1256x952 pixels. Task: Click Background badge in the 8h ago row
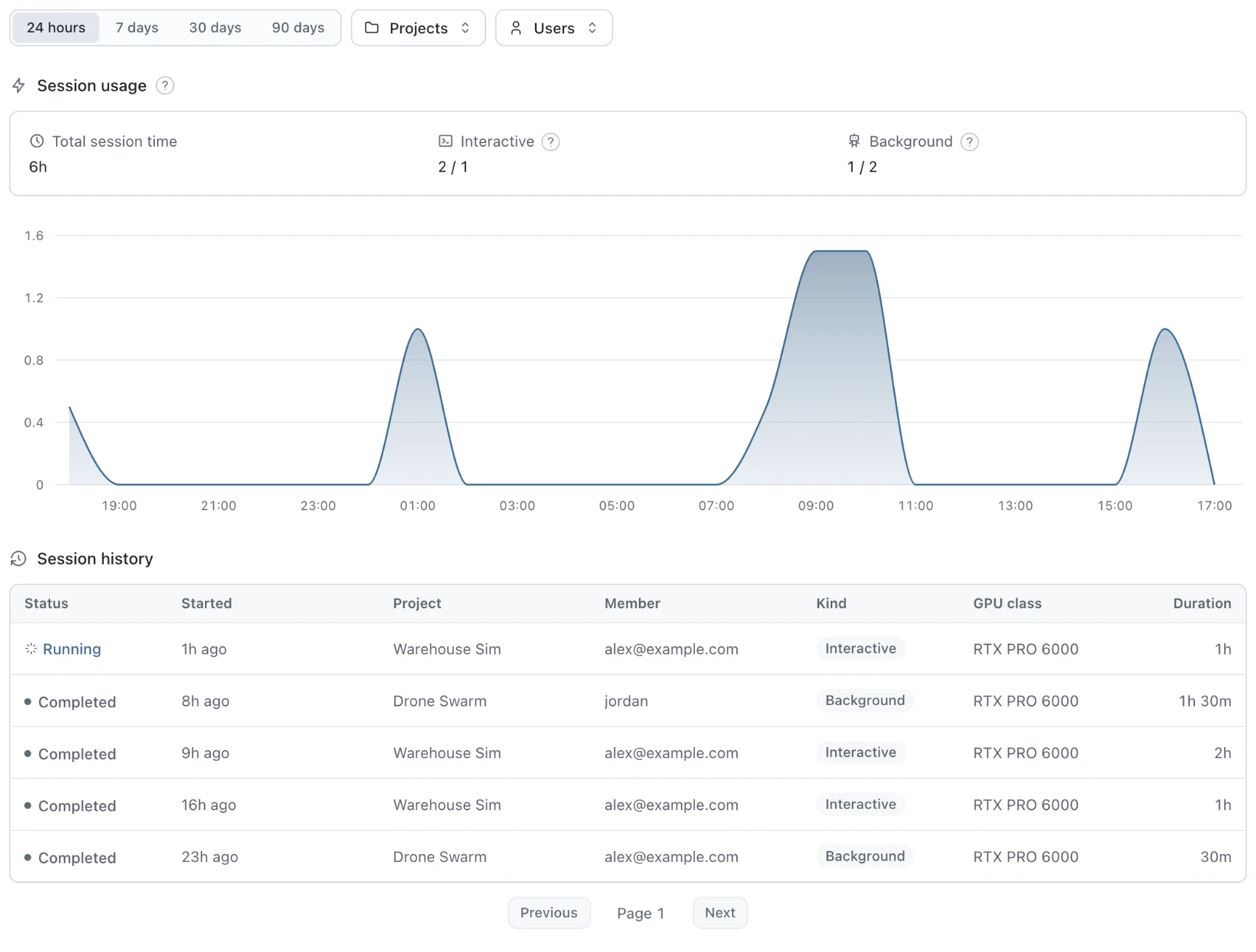pos(865,701)
